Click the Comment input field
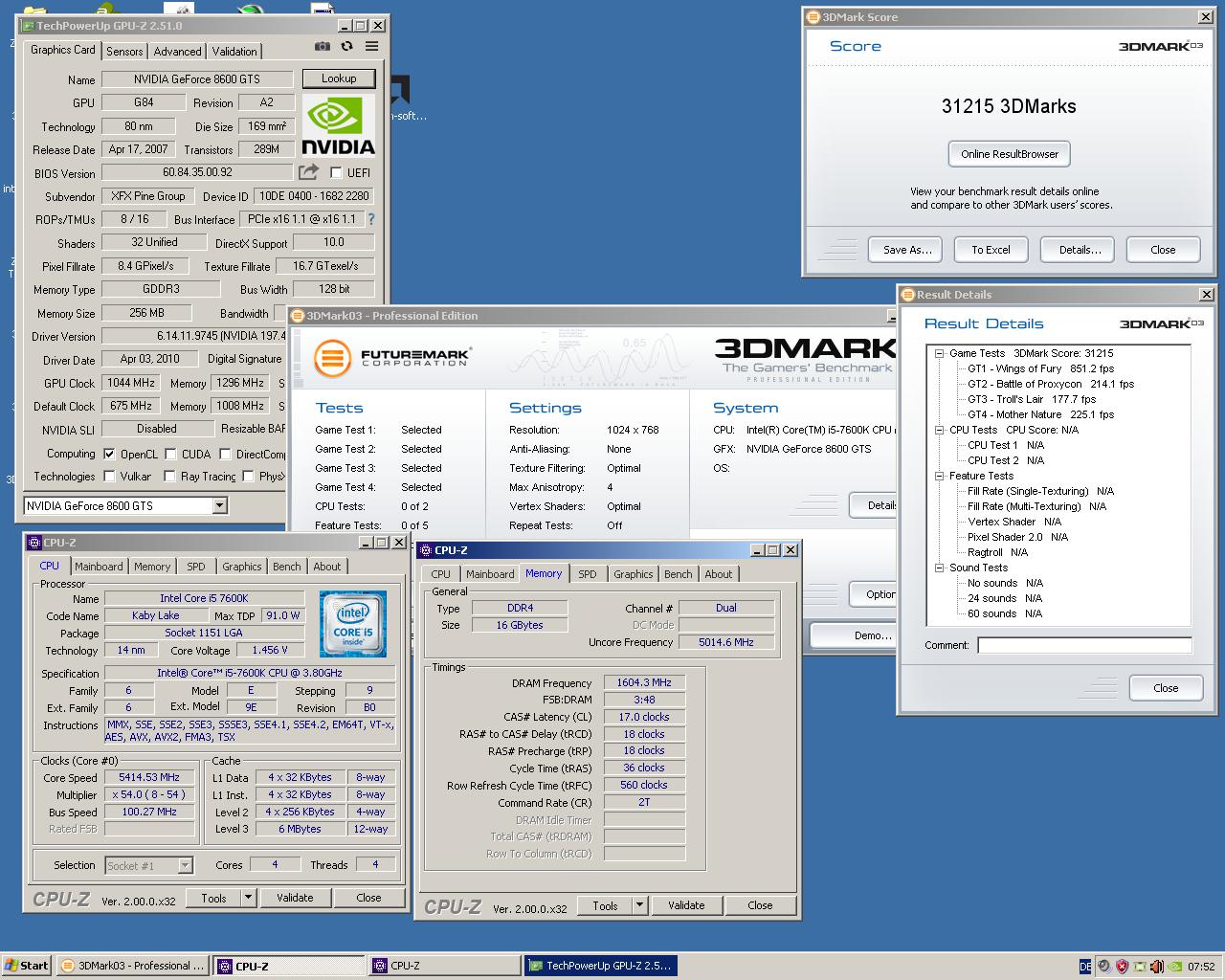 click(x=1084, y=645)
